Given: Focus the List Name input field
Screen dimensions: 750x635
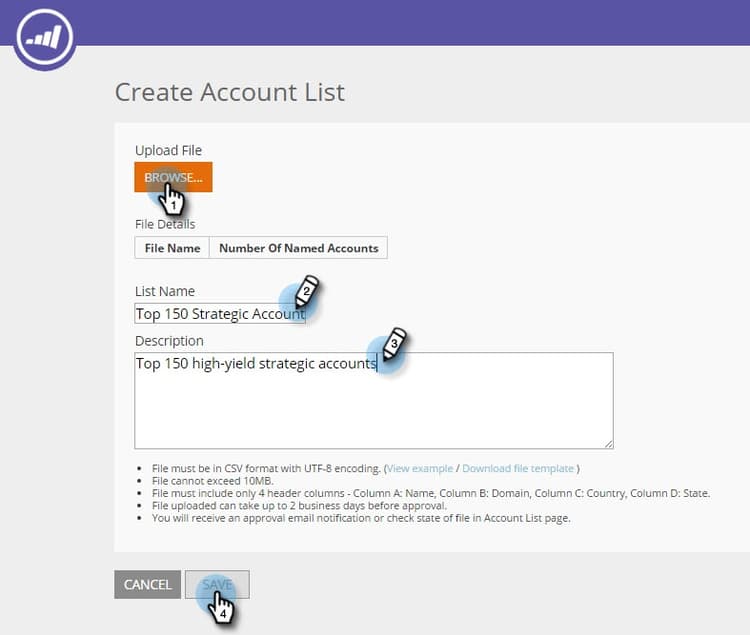Looking at the screenshot, I should click(x=220, y=314).
